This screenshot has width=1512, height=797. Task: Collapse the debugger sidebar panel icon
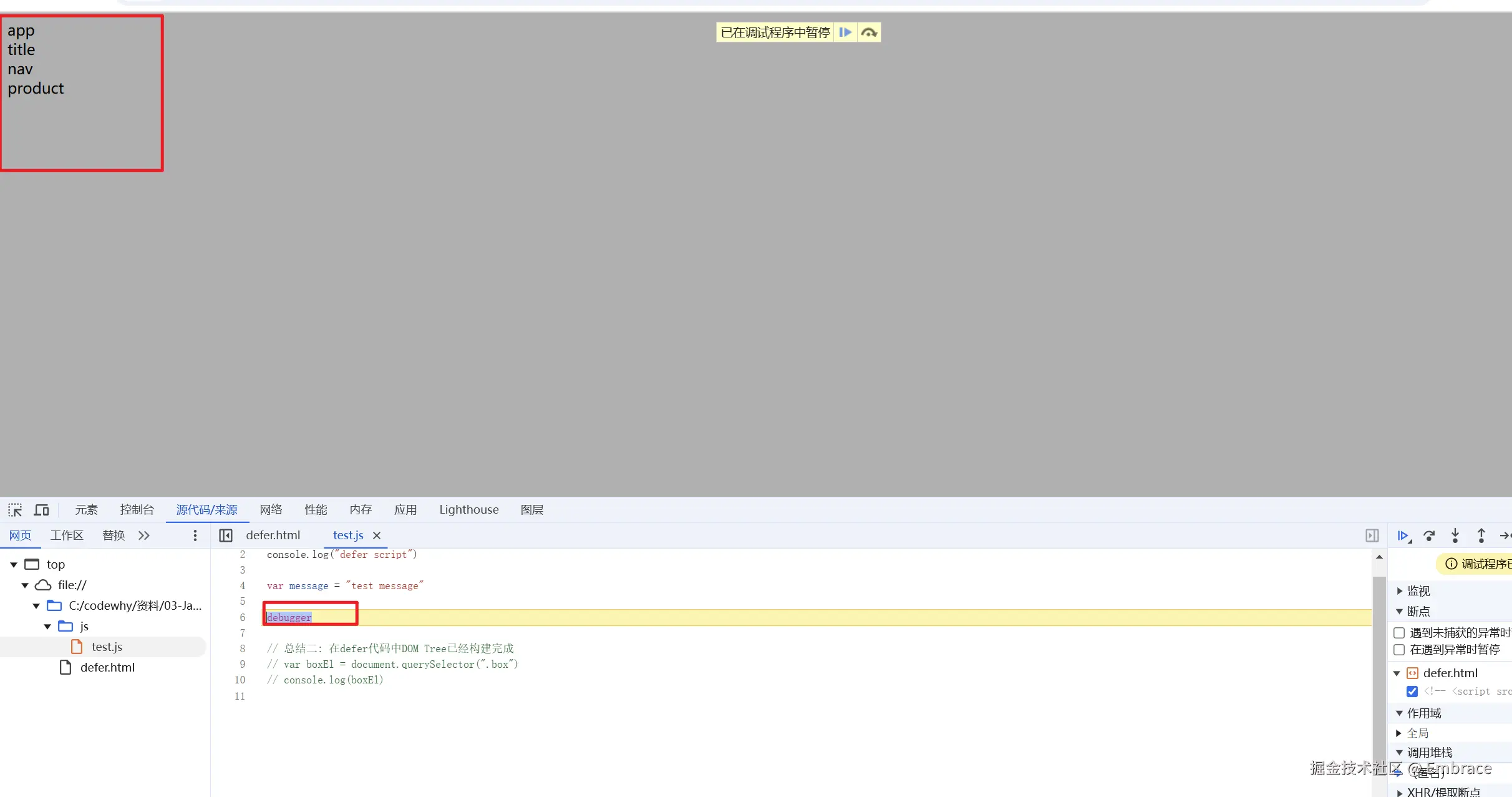click(1372, 535)
